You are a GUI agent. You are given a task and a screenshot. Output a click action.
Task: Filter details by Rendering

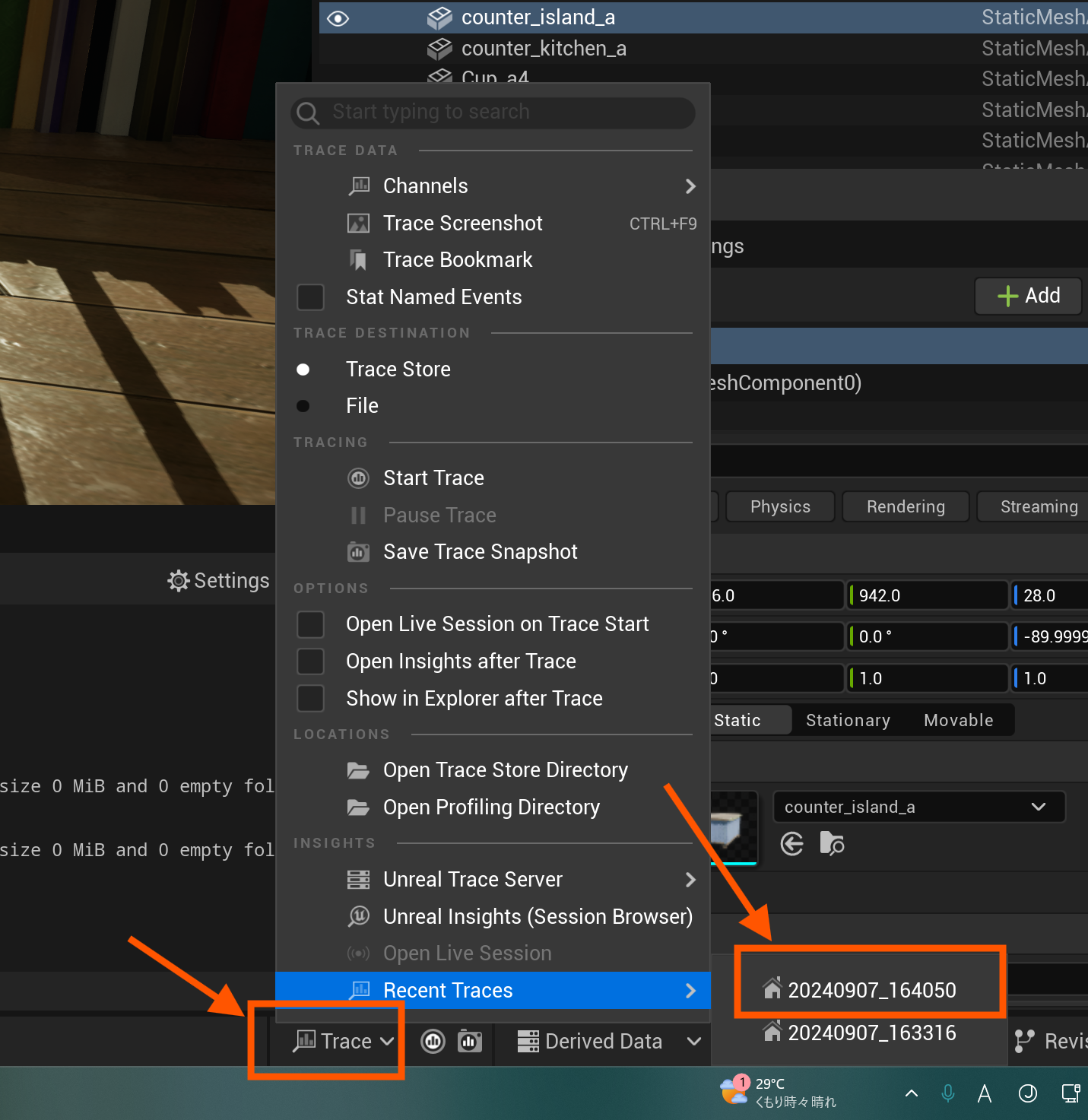pyautogui.click(x=906, y=506)
